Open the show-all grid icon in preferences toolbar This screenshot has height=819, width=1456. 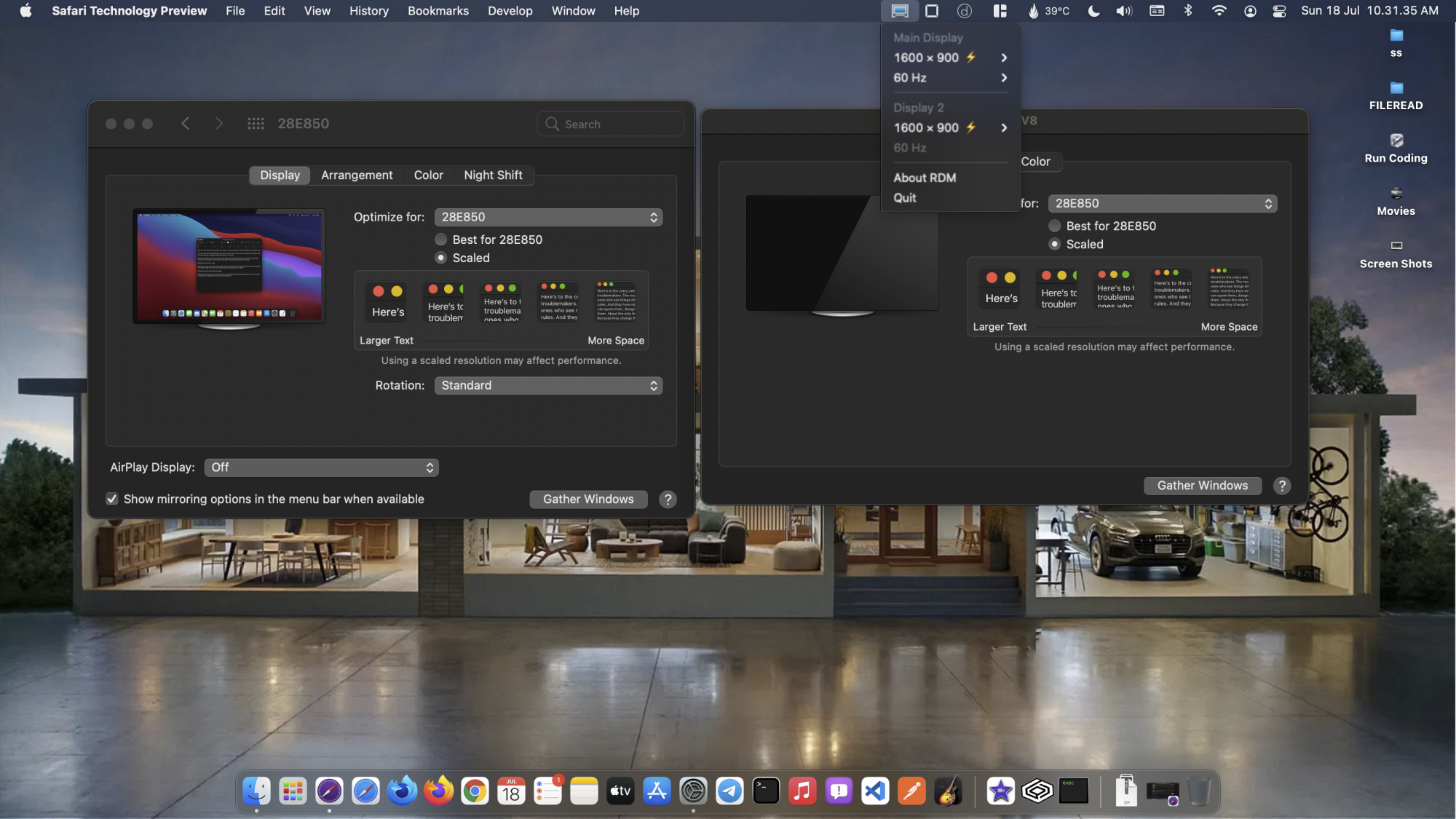tap(256, 124)
